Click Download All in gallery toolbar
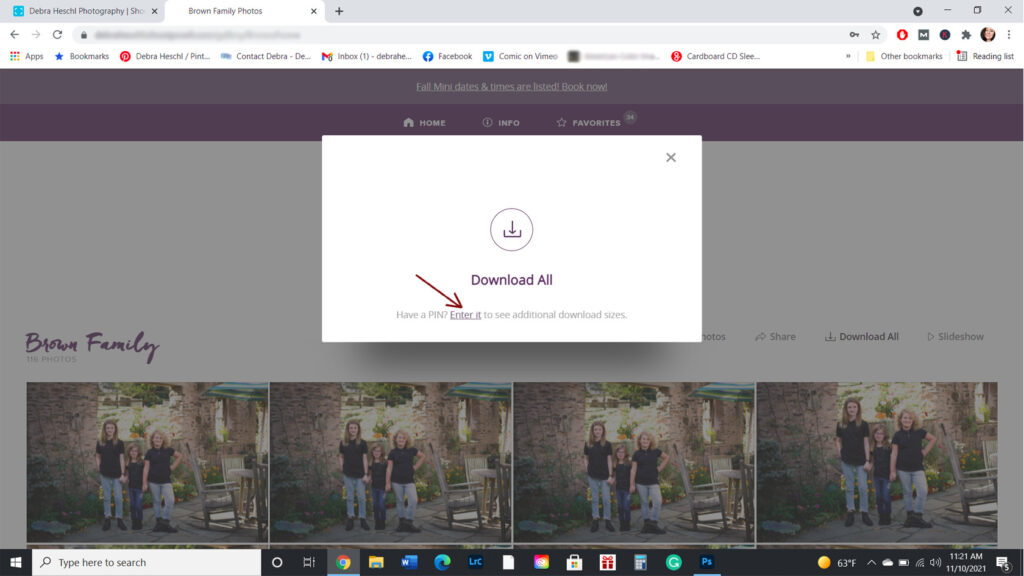Viewport: 1024px width, 576px height. point(861,336)
